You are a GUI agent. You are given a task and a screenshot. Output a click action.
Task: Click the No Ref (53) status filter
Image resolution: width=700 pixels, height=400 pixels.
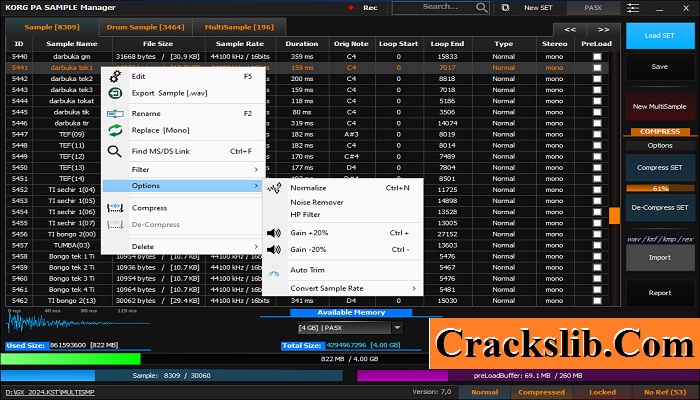[665, 392]
